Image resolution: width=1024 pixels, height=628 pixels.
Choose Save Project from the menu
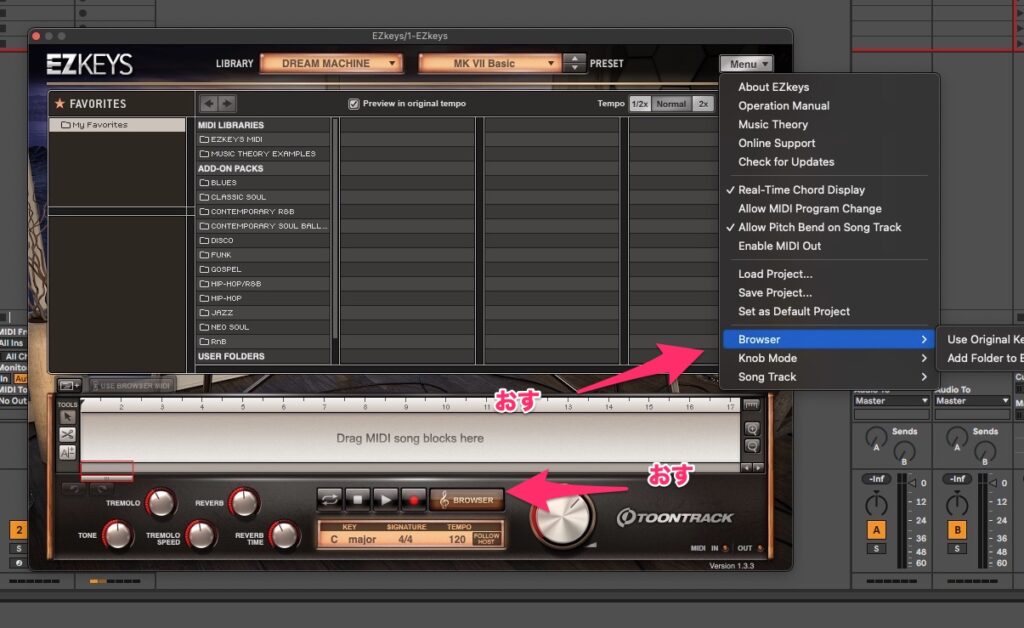point(775,293)
